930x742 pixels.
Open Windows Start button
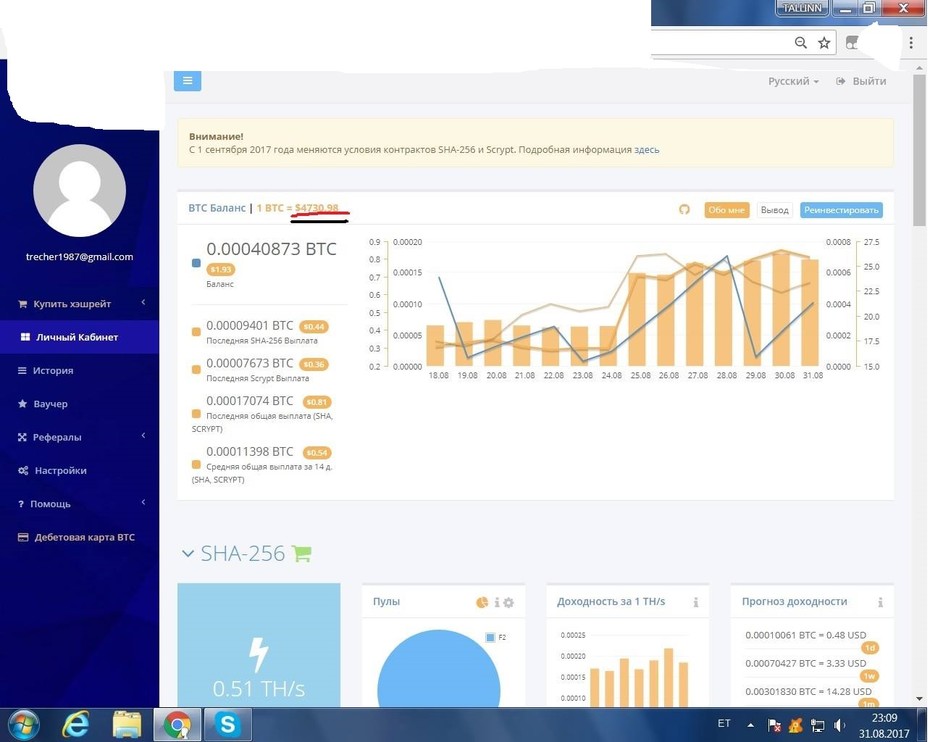pyautogui.click(x=23, y=724)
